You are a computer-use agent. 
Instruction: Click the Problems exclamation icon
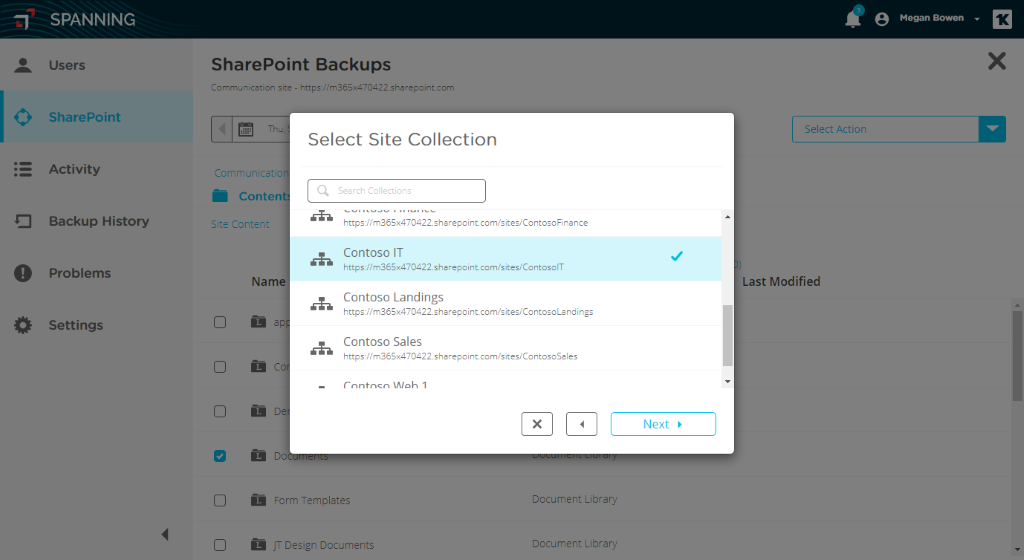pos(23,273)
